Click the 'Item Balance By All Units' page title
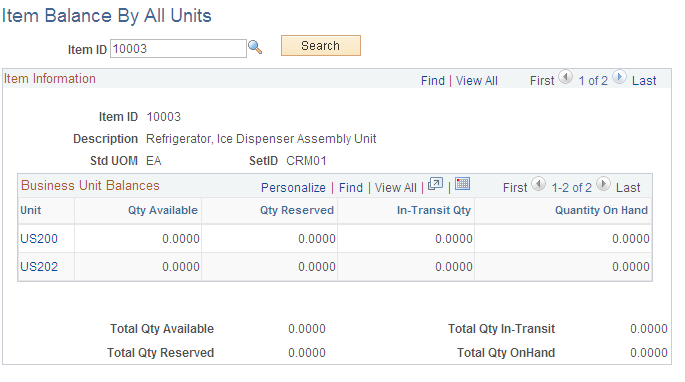Screen dimensions: 685x382 [107, 16]
